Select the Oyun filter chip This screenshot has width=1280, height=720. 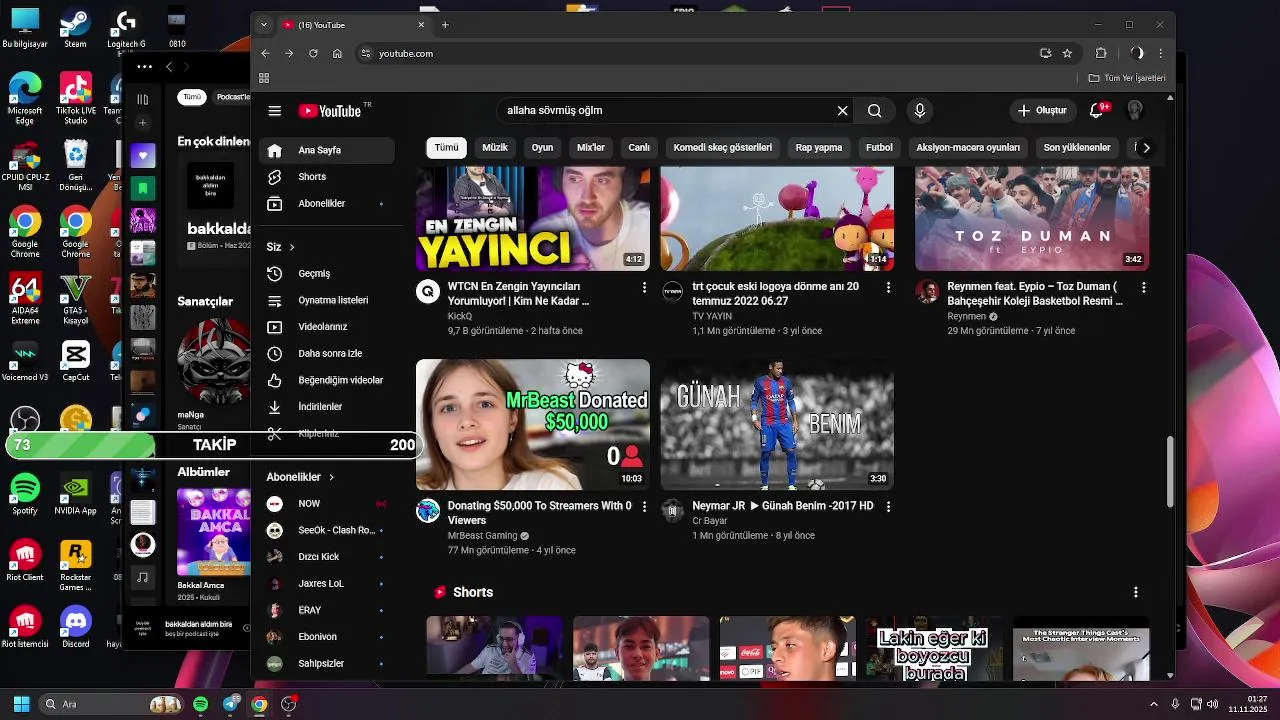[x=542, y=147]
